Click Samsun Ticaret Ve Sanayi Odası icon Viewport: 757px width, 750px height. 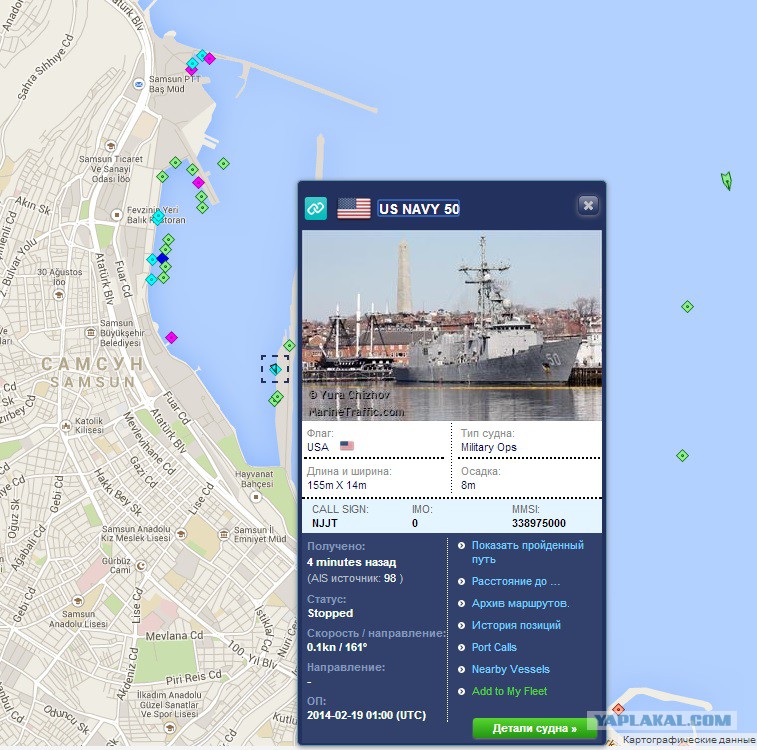click(x=111, y=146)
